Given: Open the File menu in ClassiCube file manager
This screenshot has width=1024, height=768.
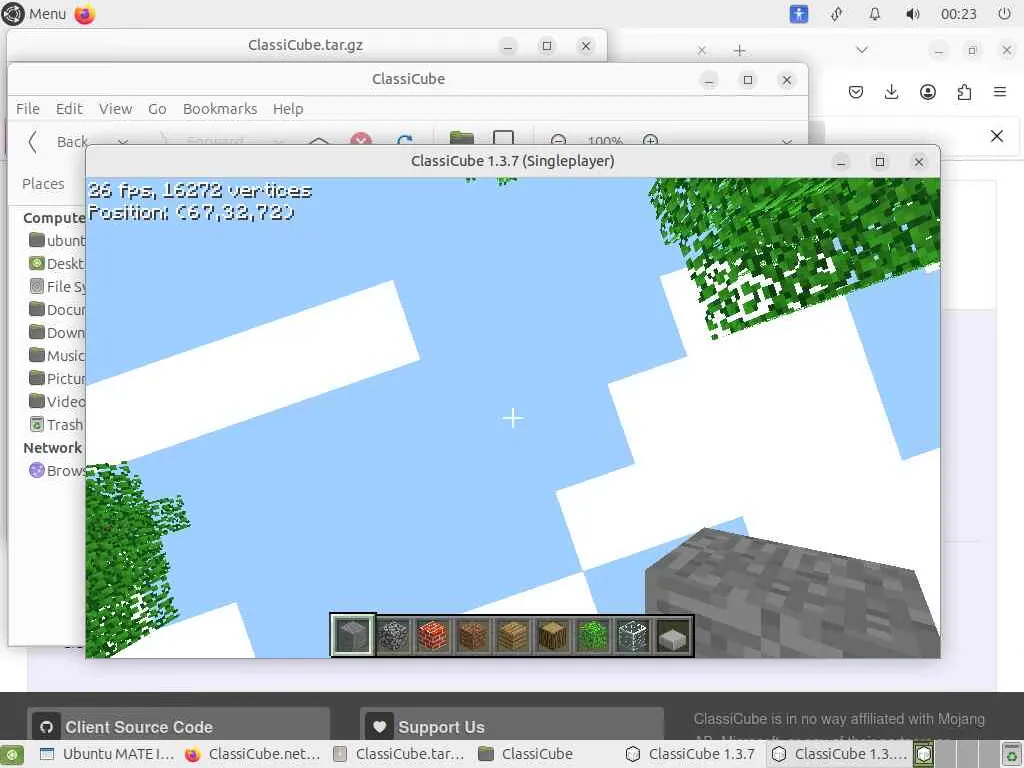Looking at the screenshot, I should [x=27, y=109].
